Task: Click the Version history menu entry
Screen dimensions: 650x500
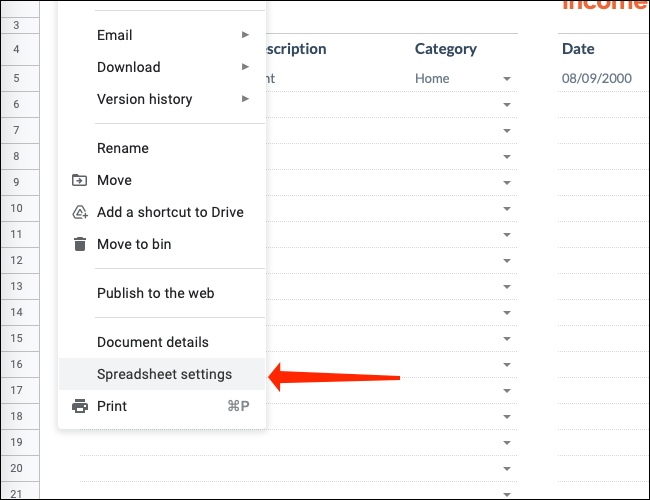Action: pos(144,99)
